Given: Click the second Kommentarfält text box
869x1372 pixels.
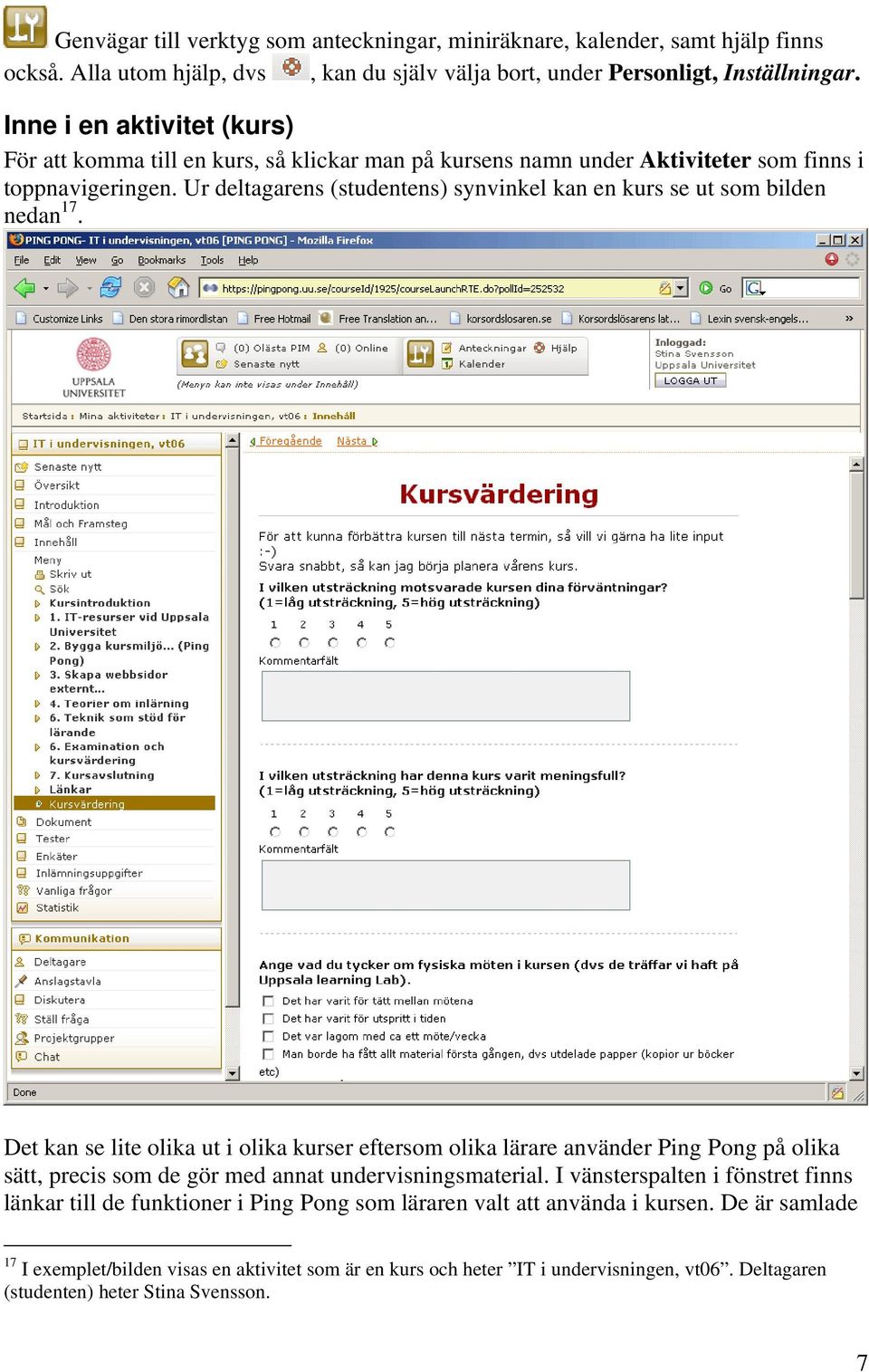Looking at the screenshot, I should [445, 885].
